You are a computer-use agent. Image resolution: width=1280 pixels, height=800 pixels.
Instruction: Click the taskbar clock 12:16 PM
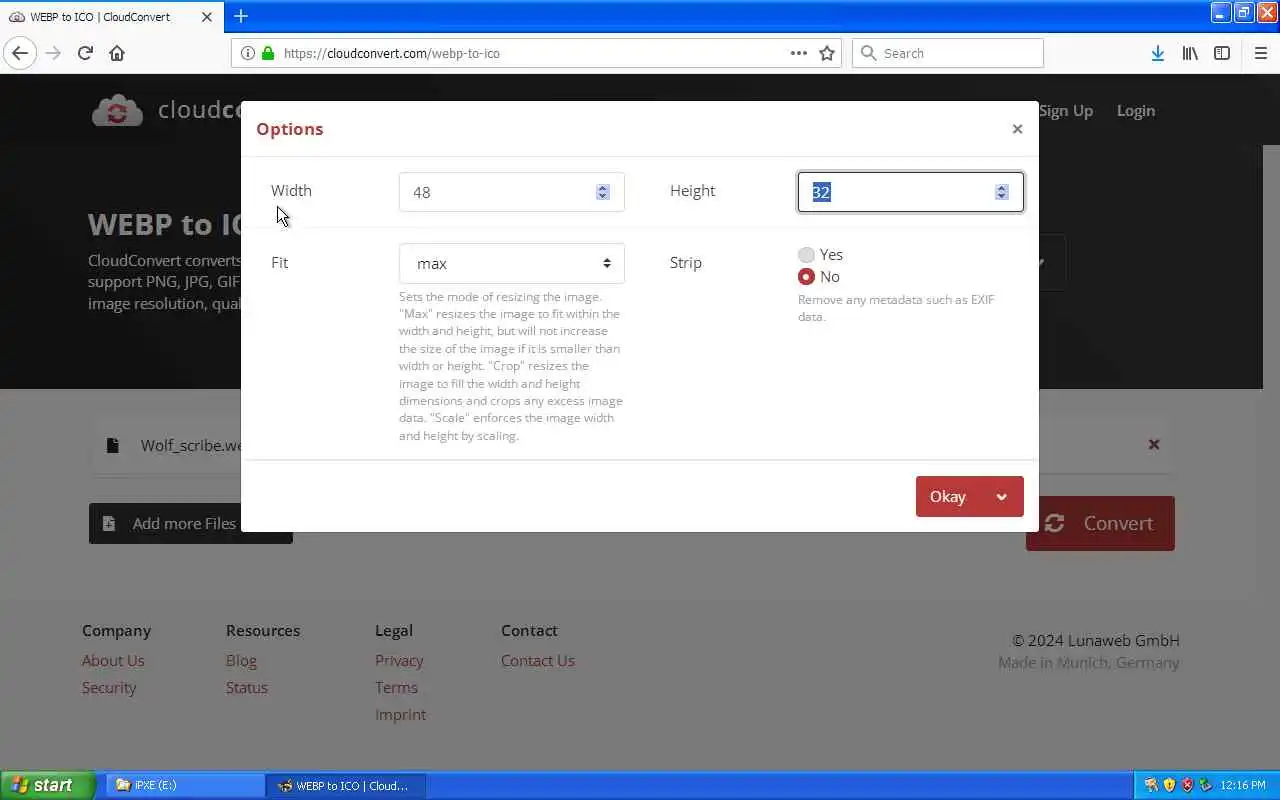coord(1243,785)
